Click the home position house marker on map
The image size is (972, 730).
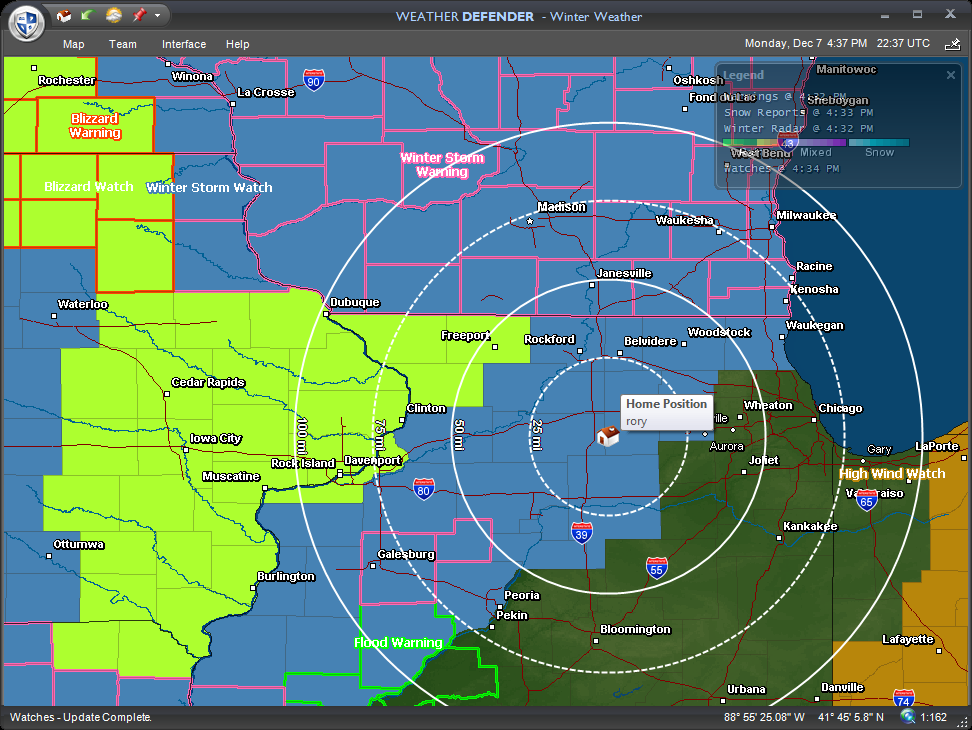[x=608, y=436]
